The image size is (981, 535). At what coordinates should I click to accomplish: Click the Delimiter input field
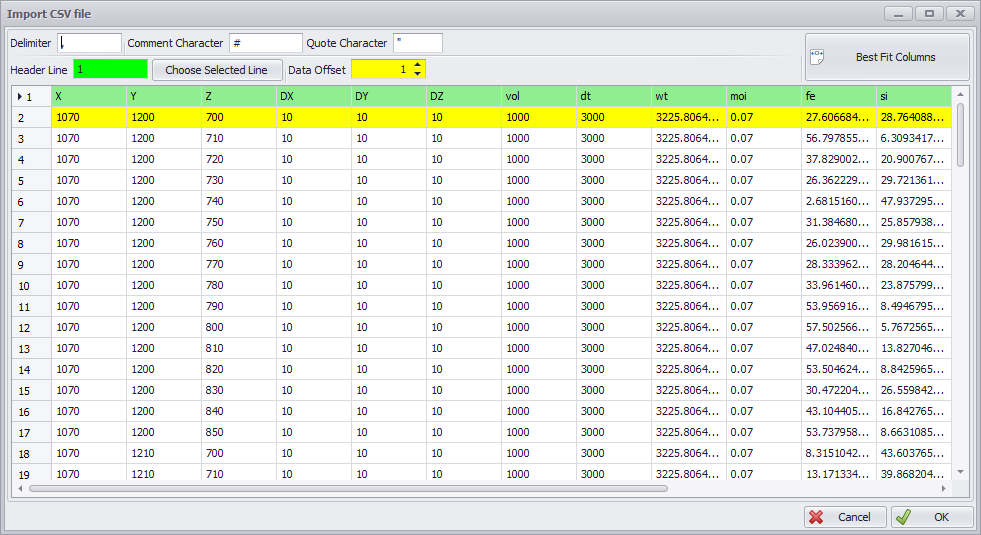point(89,43)
